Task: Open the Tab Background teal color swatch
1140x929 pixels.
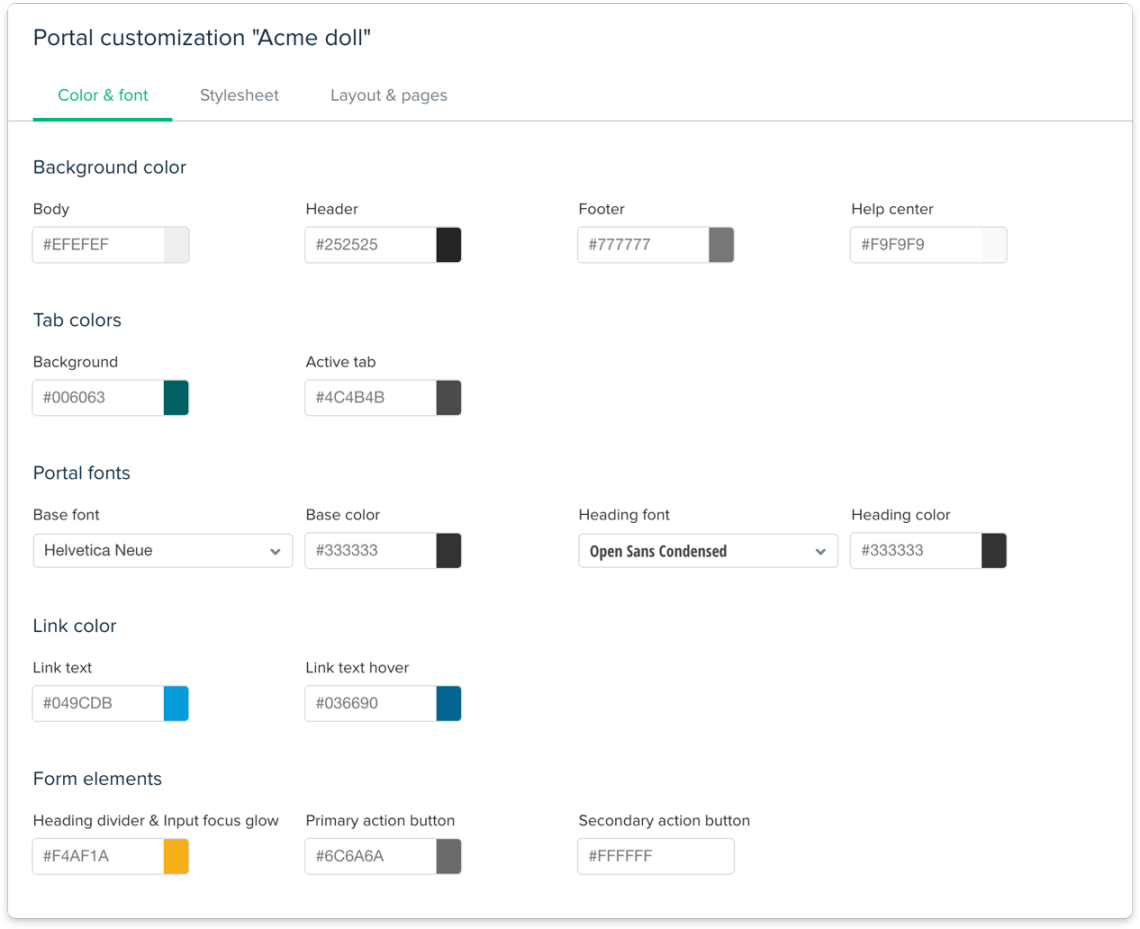Action: pos(176,397)
